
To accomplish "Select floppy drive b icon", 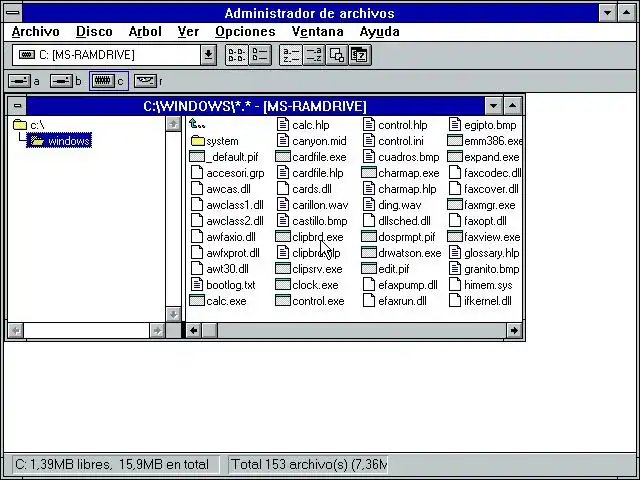I will tap(61, 81).
